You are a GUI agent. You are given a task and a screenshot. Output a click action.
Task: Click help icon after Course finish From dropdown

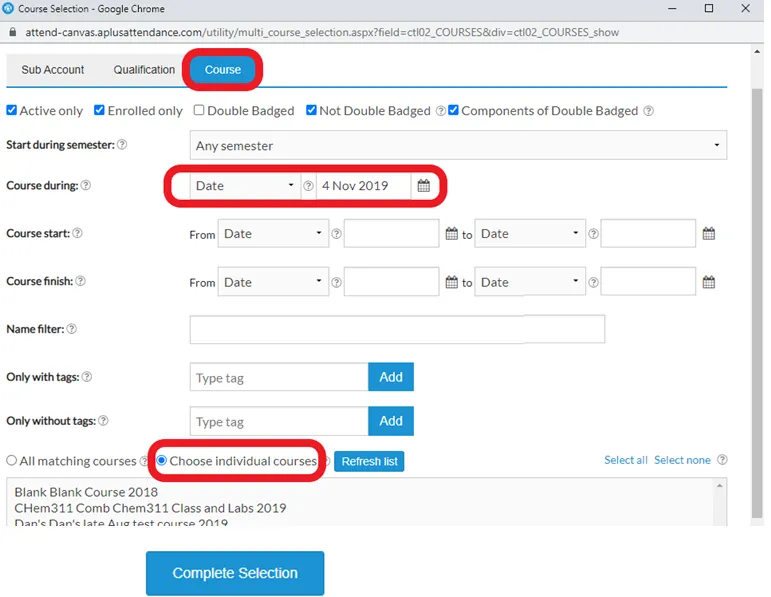(x=336, y=282)
